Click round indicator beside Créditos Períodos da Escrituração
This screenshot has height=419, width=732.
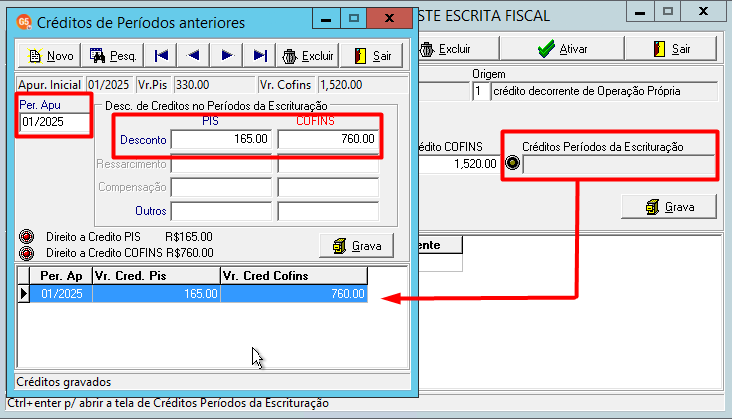(513, 163)
